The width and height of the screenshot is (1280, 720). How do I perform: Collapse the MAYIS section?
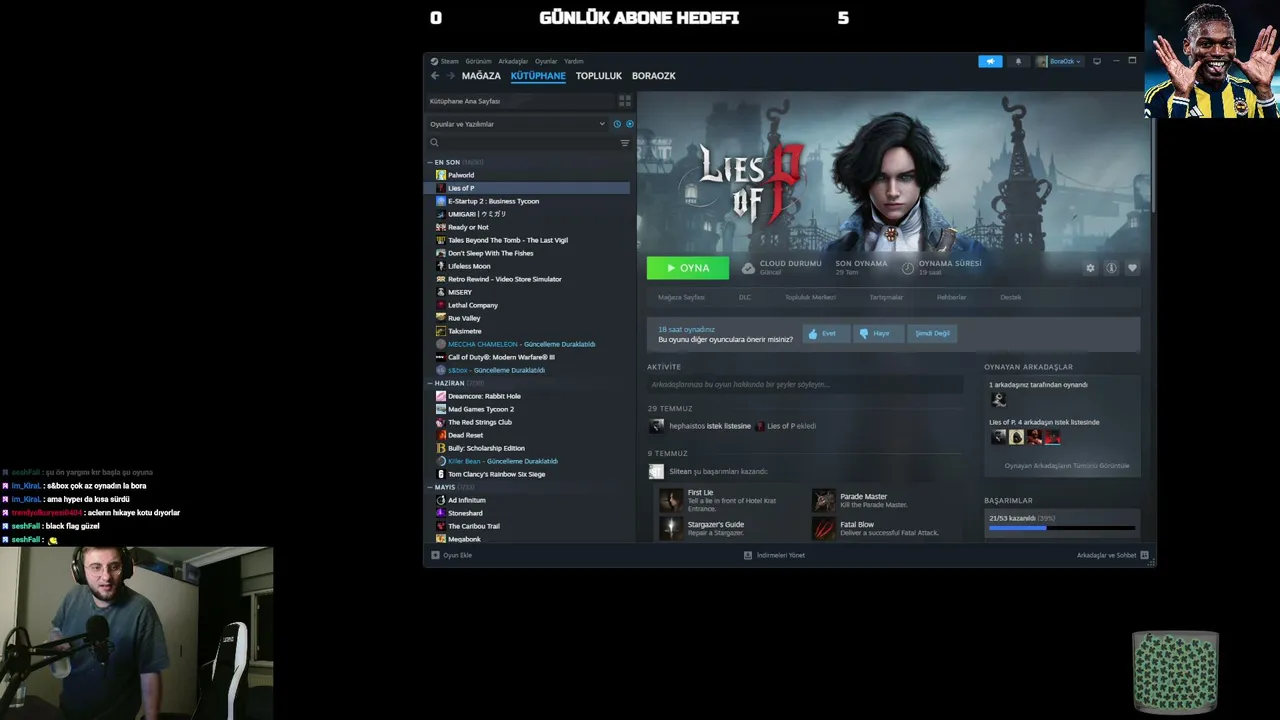click(x=430, y=487)
